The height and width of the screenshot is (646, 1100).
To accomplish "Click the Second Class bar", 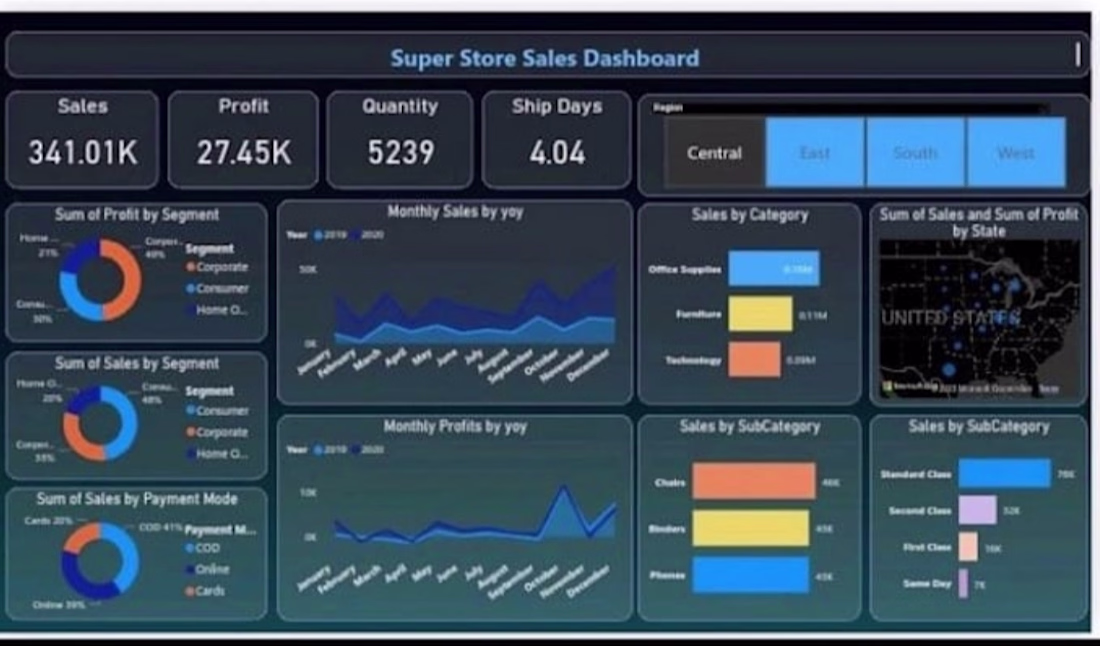I will 977,510.
